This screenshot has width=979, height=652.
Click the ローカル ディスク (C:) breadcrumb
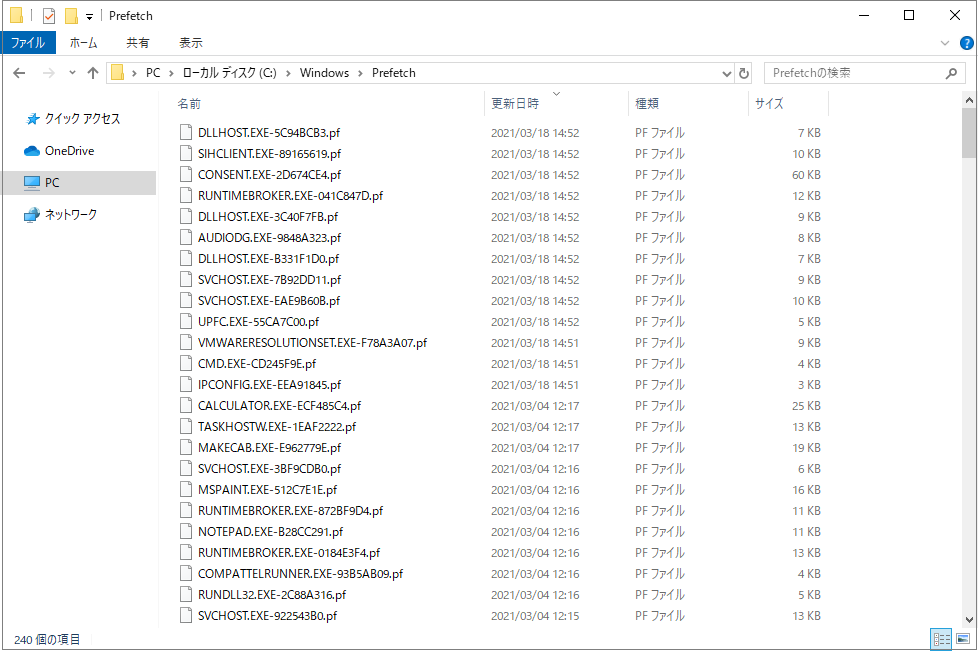coord(229,73)
